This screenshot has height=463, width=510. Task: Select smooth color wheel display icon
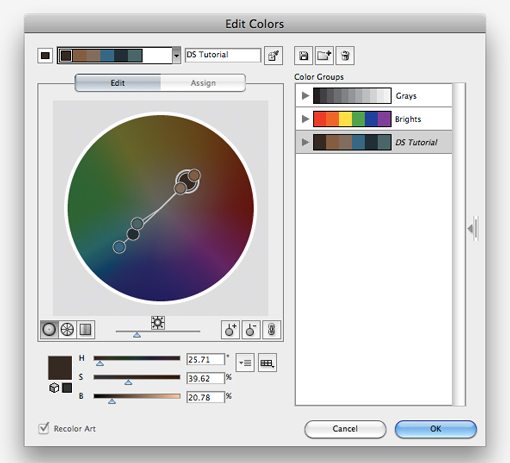[x=49, y=330]
